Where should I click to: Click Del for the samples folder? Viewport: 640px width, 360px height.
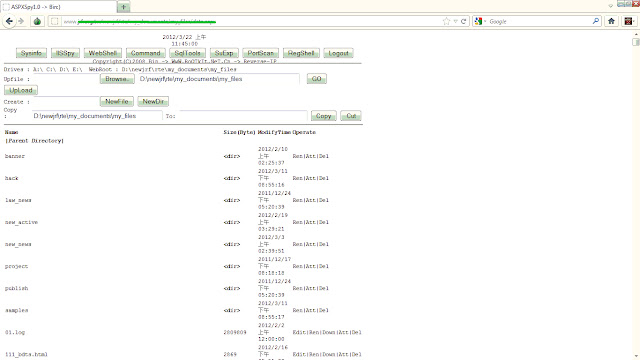click(324, 311)
